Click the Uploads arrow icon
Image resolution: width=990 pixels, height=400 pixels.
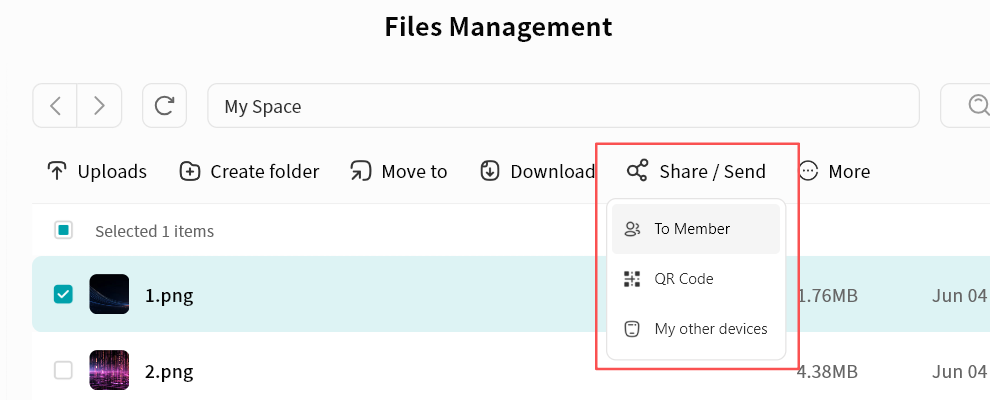pyautogui.click(x=57, y=171)
